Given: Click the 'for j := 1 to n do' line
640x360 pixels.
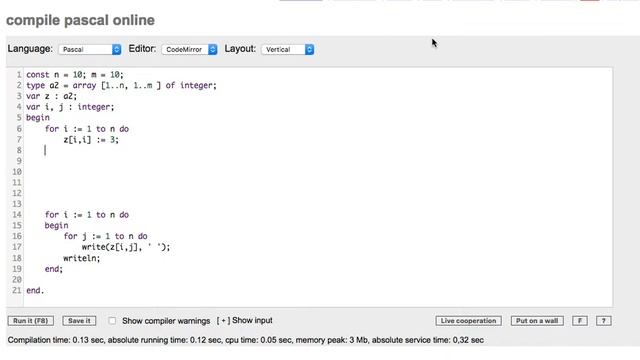Looking at the screenshot, I should coord(105,236).
